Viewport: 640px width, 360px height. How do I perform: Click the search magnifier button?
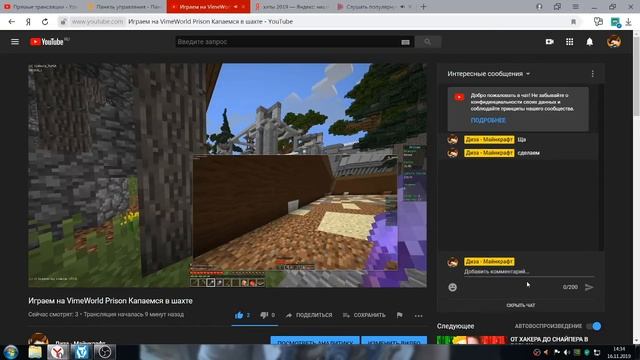[x=427, y=42]
